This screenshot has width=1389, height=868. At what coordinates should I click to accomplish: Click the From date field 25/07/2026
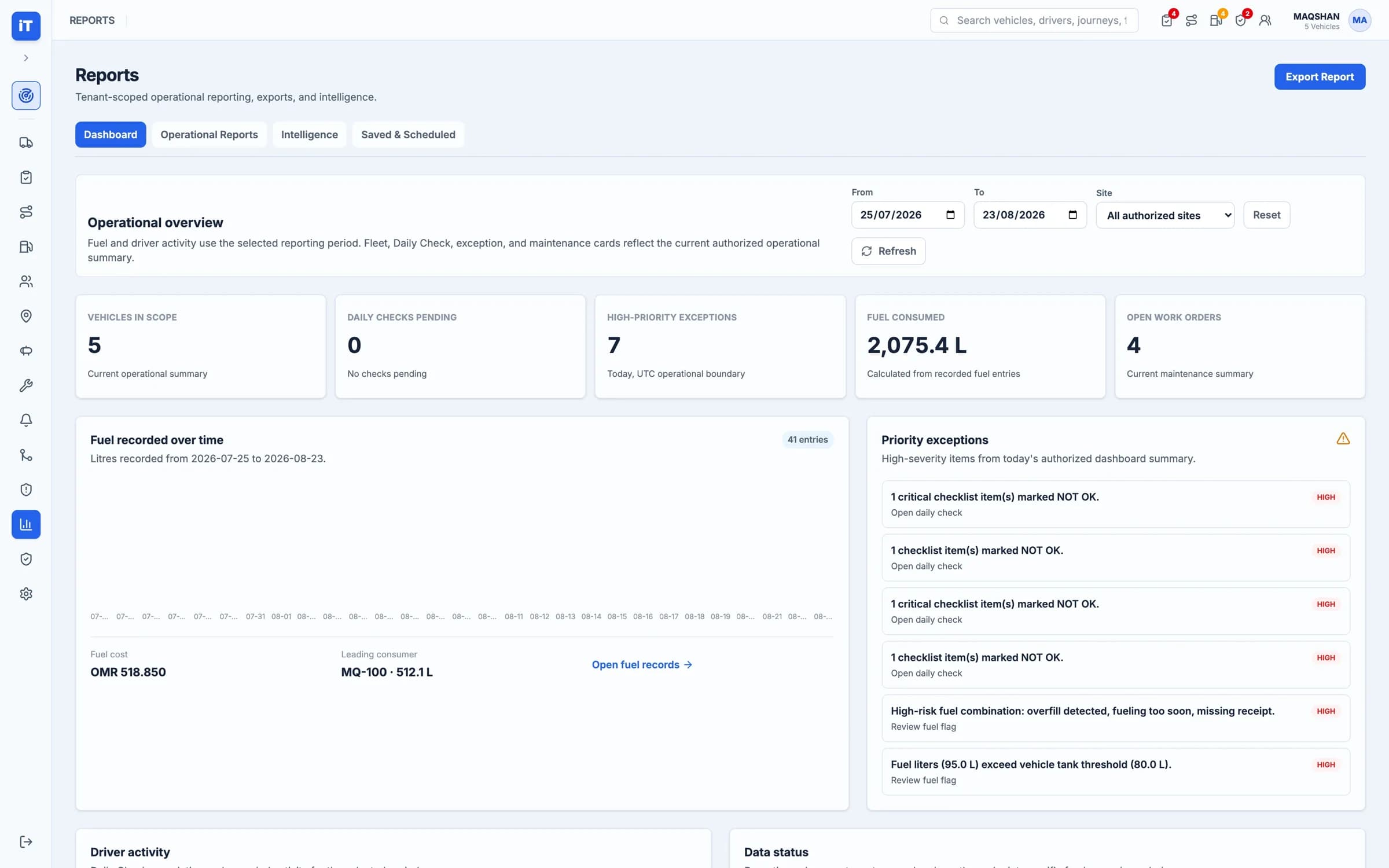click(x=907, y=215)
